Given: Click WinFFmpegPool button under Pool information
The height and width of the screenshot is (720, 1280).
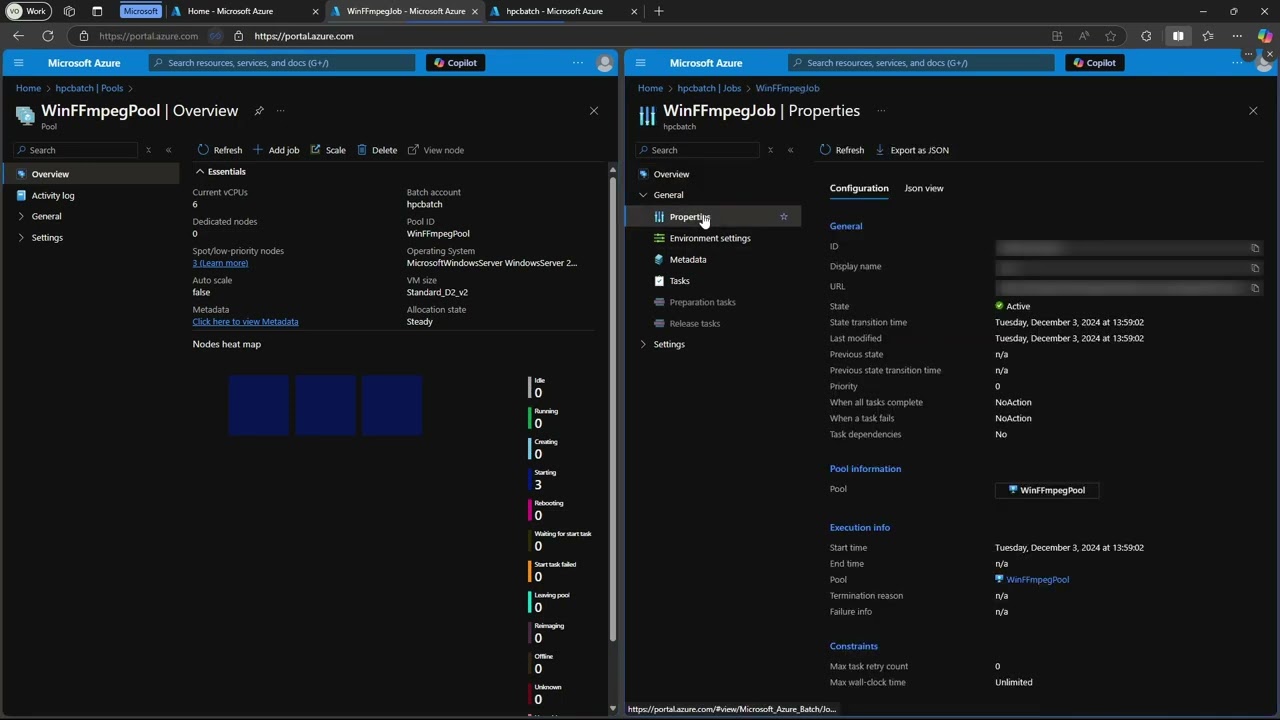Looking at the screenshot, I should [1047, 490].
